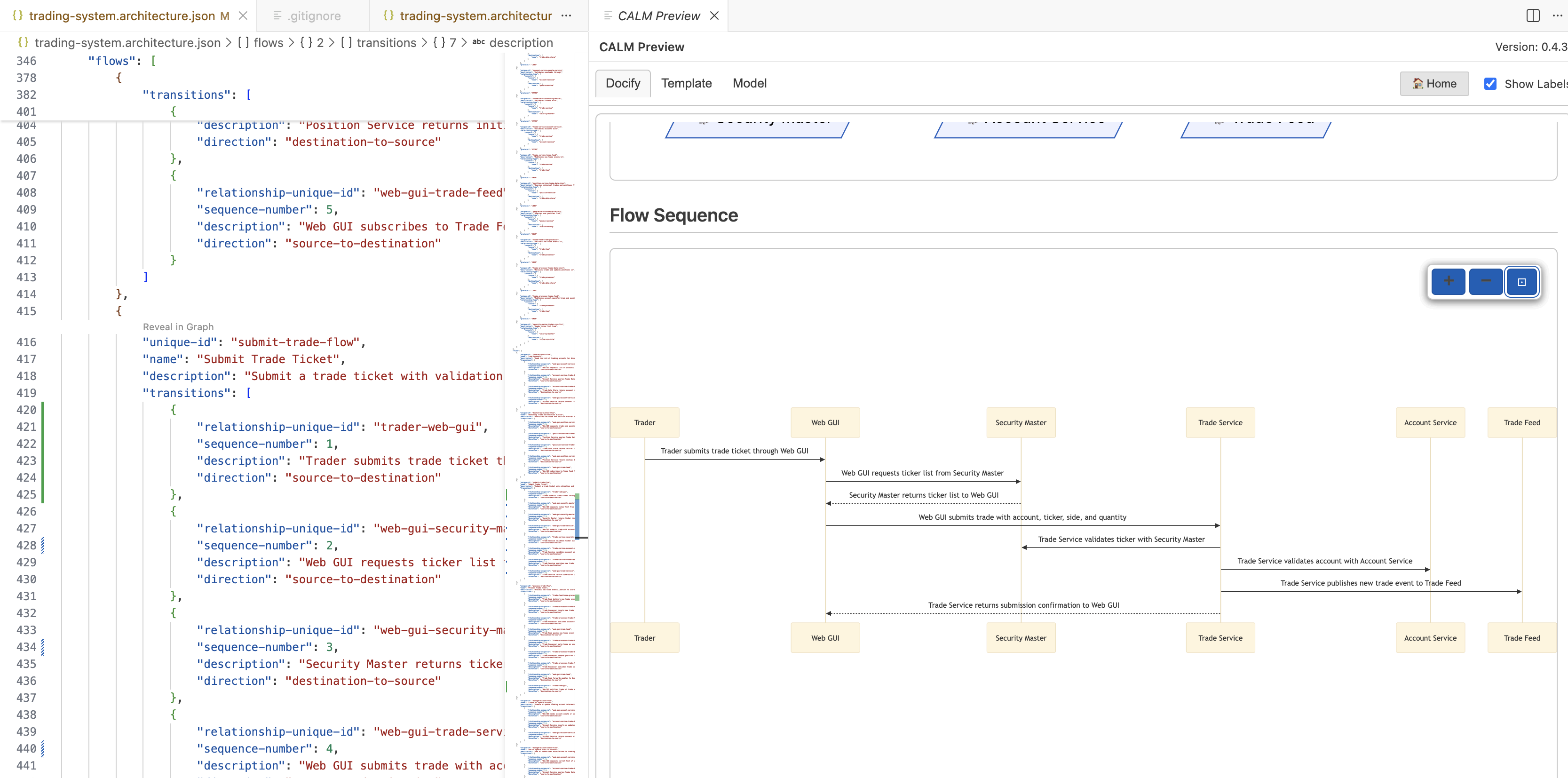Click the split editor icon top right
The image size is (1568, 778).
click(1533, 16)
